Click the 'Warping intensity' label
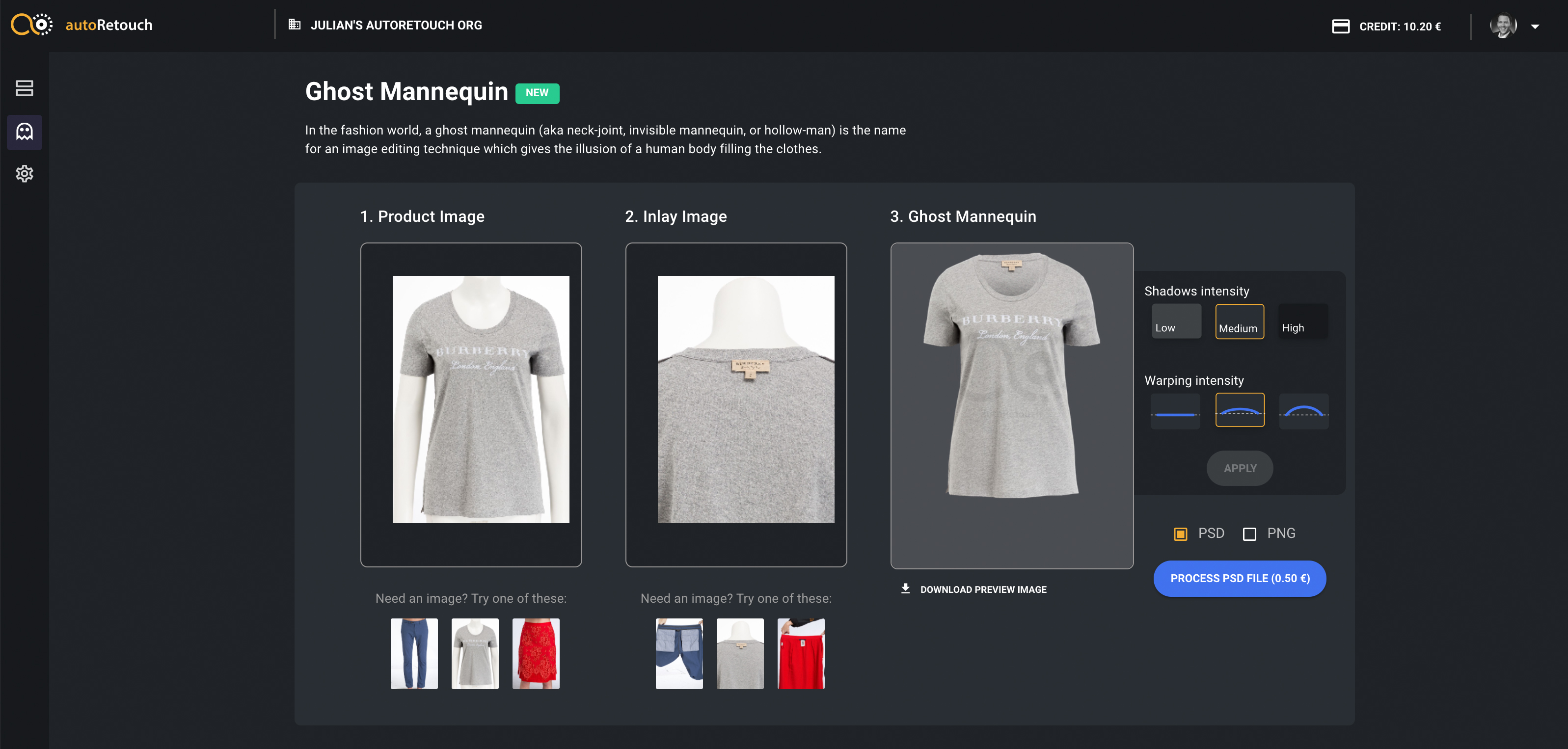 pos(1193,380)
